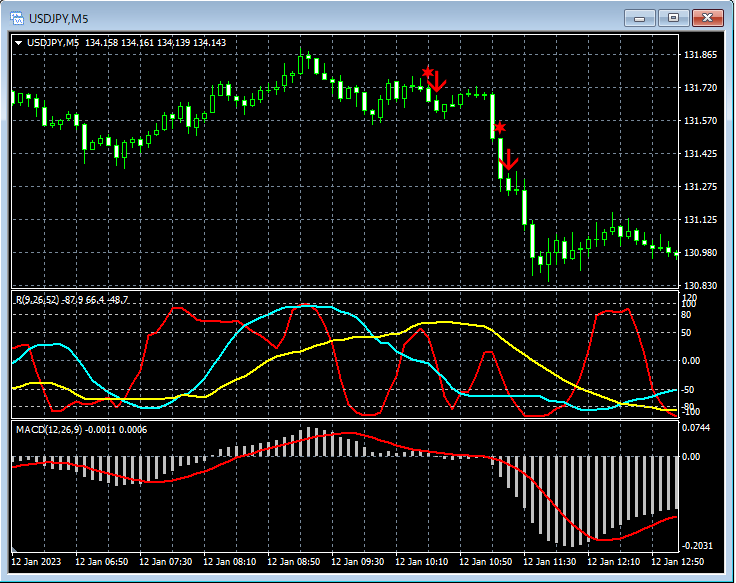Expand the chart symbol dropdown triangle

click(19, 43)
